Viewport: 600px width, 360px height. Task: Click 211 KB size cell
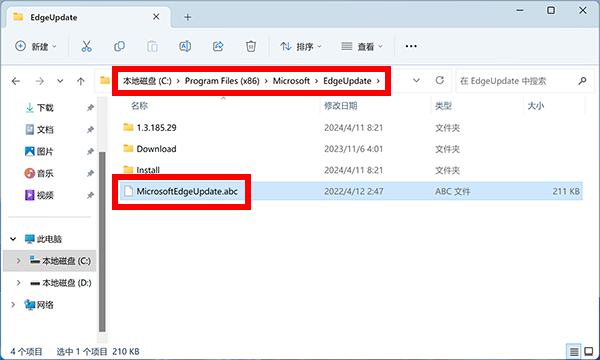coord(566,191)
